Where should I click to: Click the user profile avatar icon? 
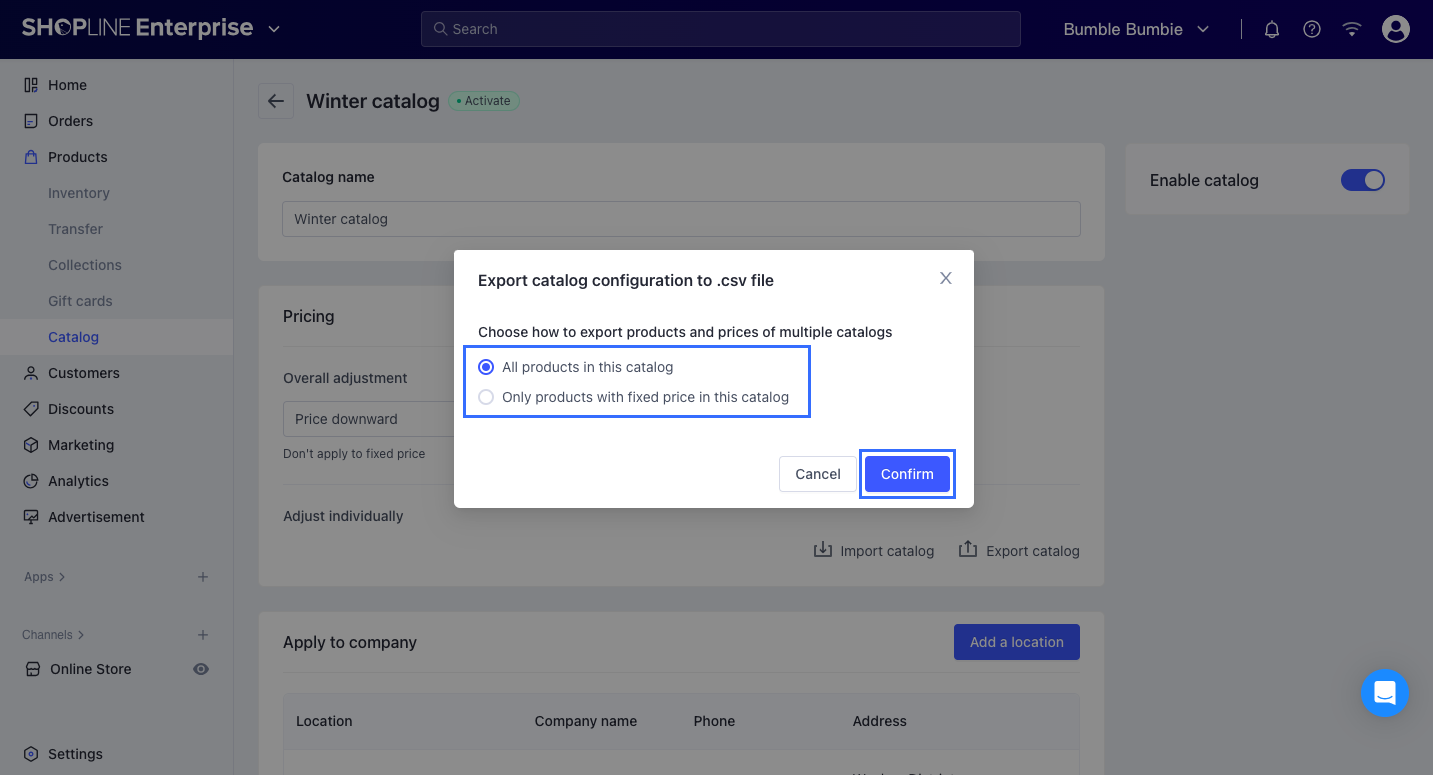(1395, 29)
